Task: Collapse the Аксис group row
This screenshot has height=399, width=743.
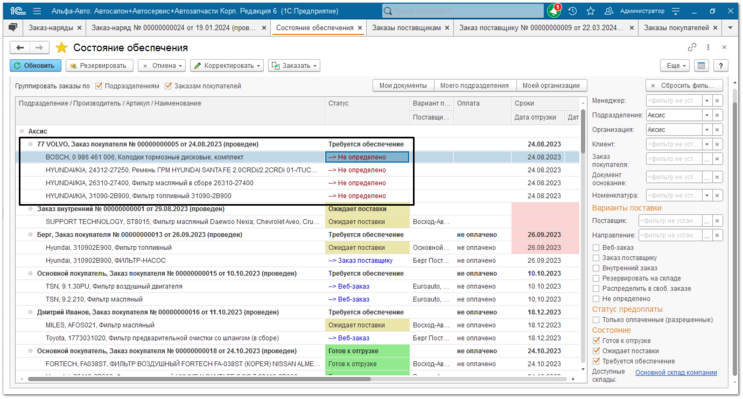Action: (x=22, y=131)
